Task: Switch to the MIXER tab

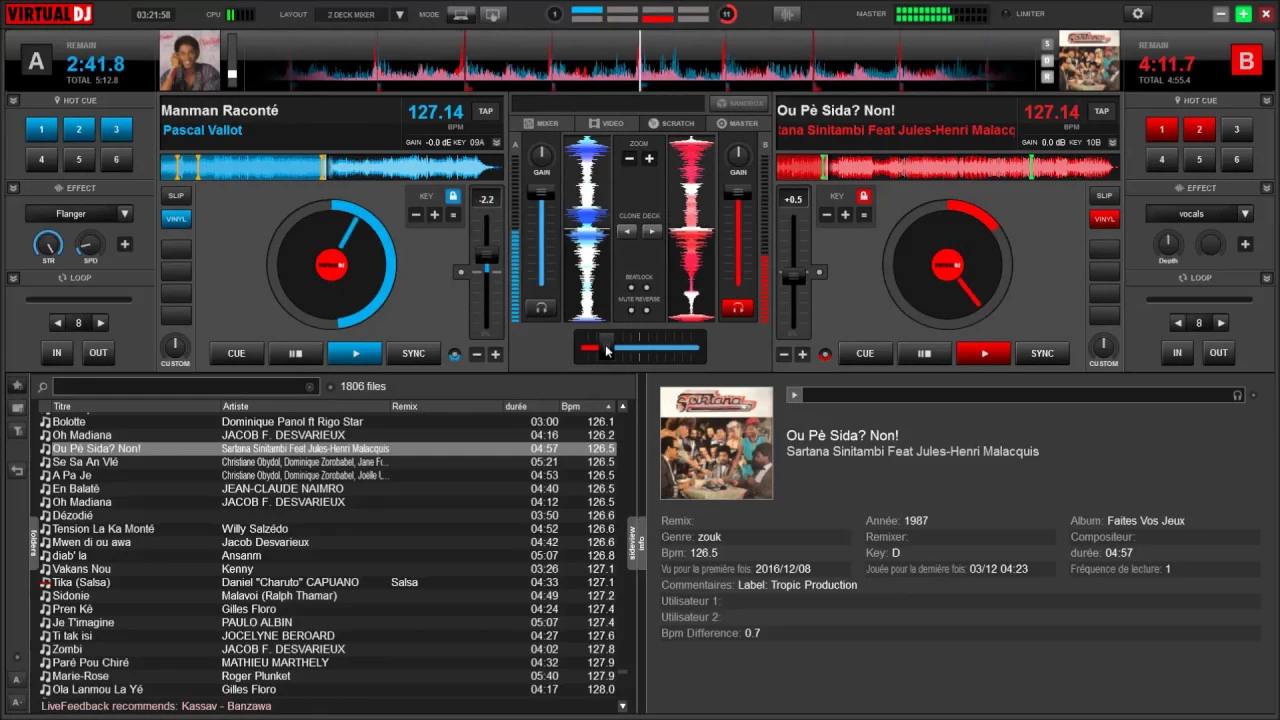Action: 541,123
